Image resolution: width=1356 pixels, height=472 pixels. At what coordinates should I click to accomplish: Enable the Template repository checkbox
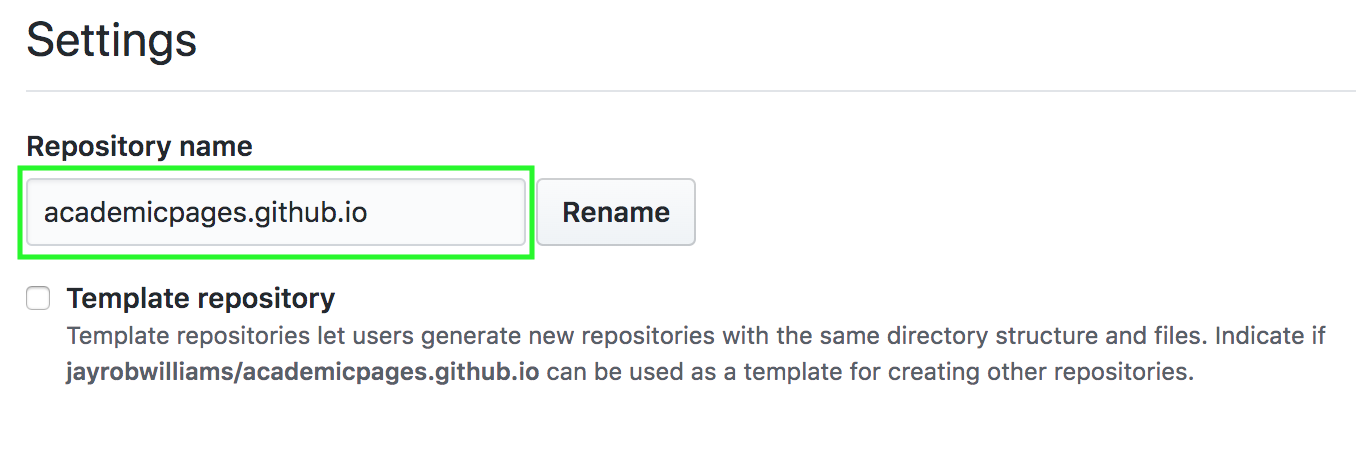38,298
